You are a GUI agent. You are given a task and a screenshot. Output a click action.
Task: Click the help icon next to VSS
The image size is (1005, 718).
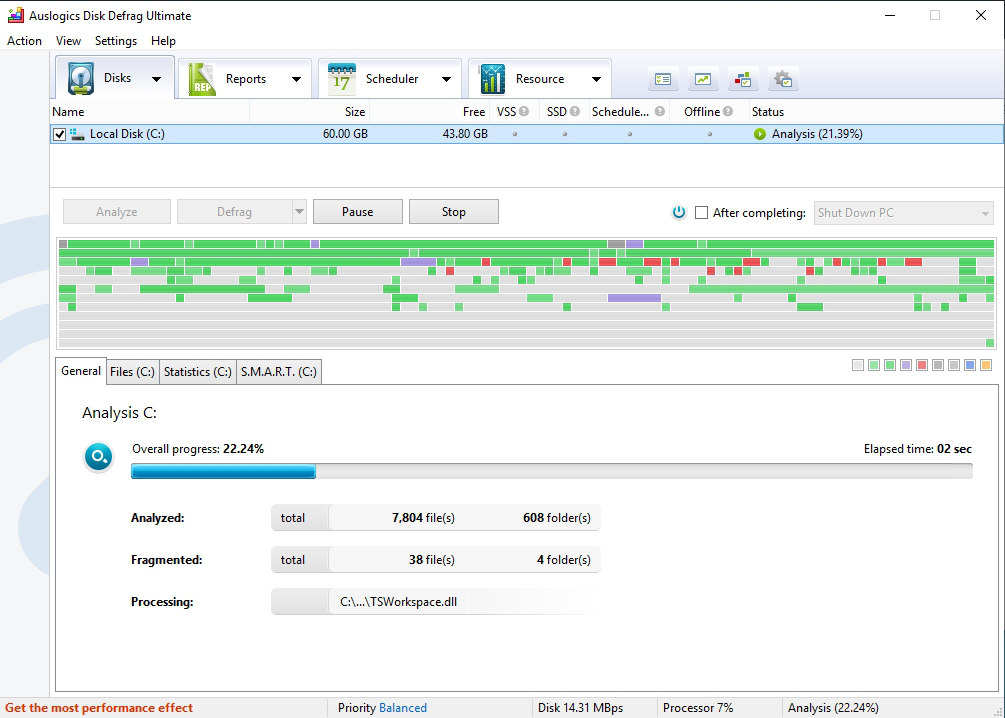(x=524, y=112)
